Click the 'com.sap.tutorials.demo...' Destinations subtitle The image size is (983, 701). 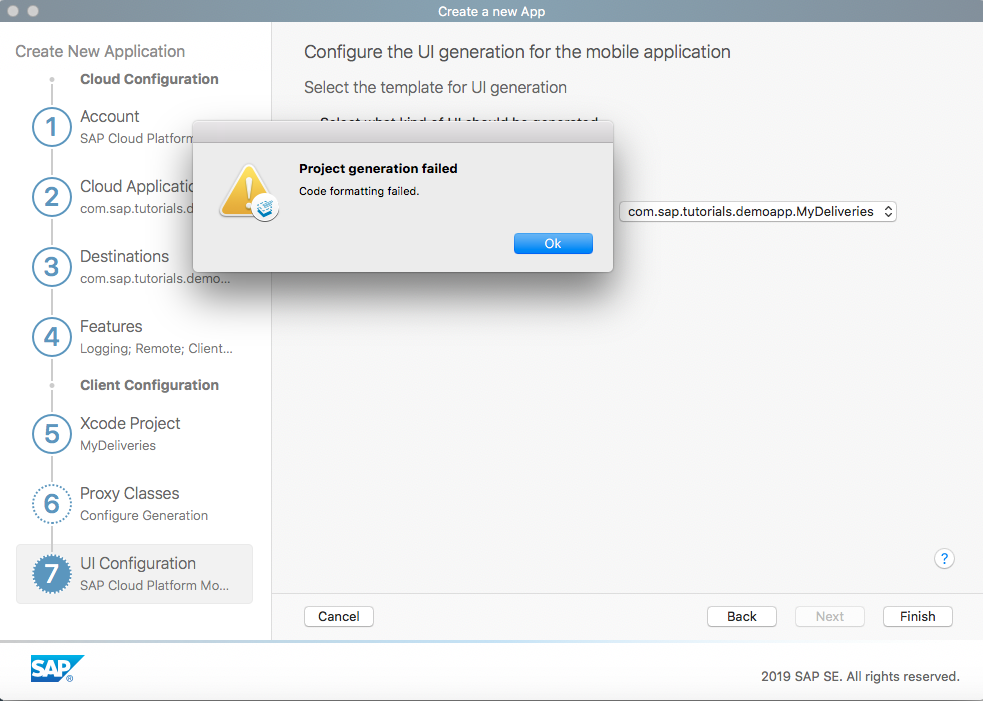[x=155, y=278]
